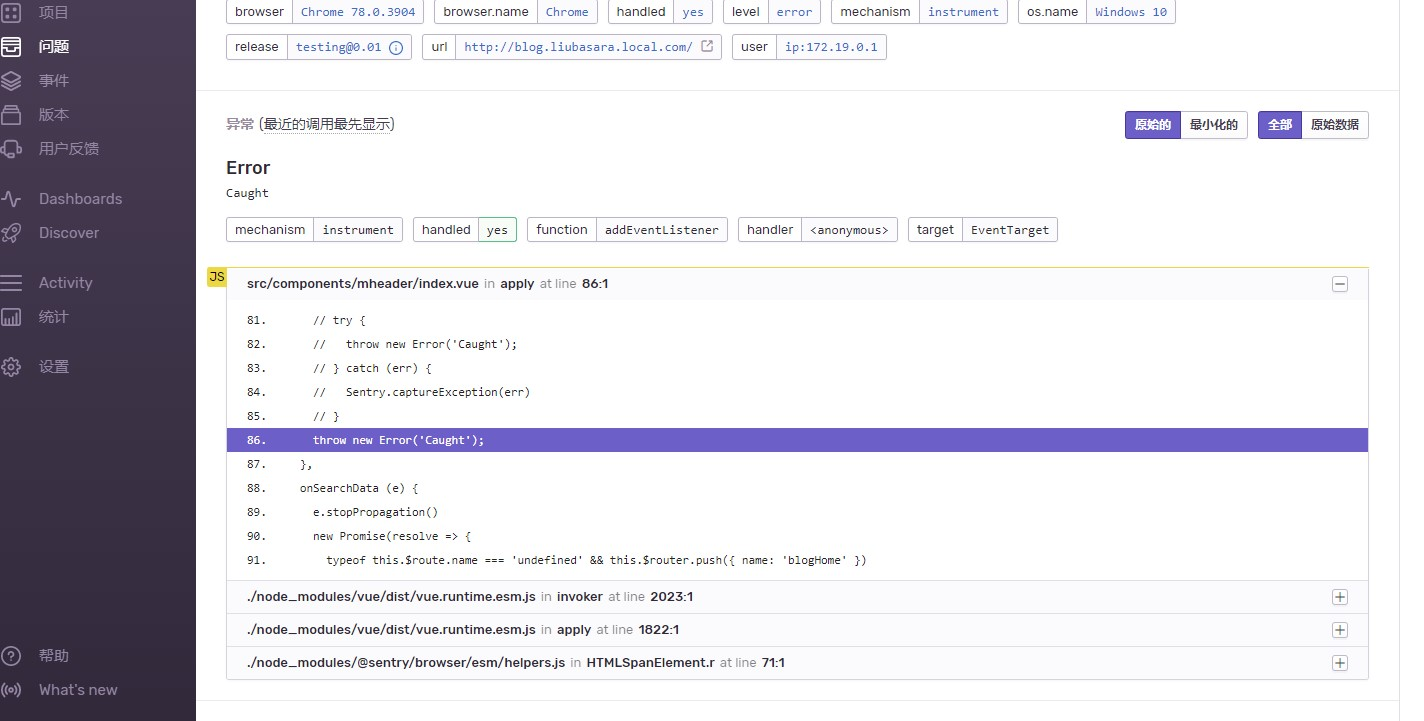This screenshot has width=1424, height=721.
Task: Select the 原始的 stack trace toggle
Action: click(x=1153, y=125)
